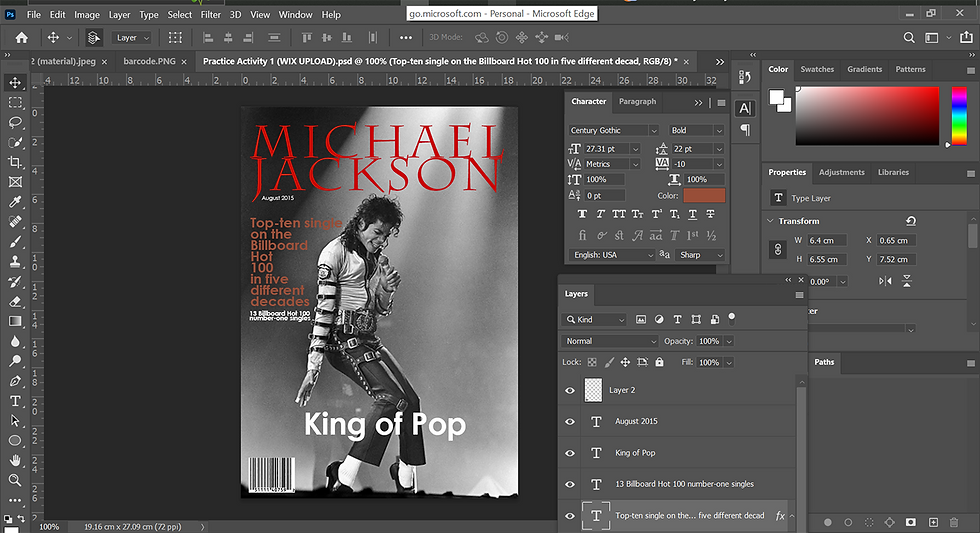Image resolution: width=980 pixels, height=533 pixels.
Task: Reset transform in Properties panel
Action: [909, 221]
